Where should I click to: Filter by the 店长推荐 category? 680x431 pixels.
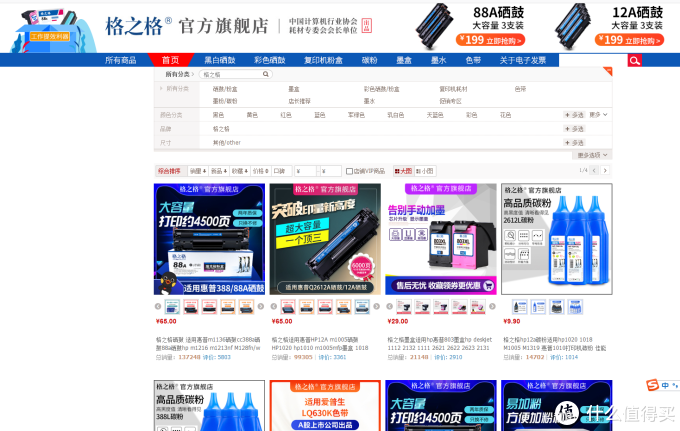(x=299, y=101)
